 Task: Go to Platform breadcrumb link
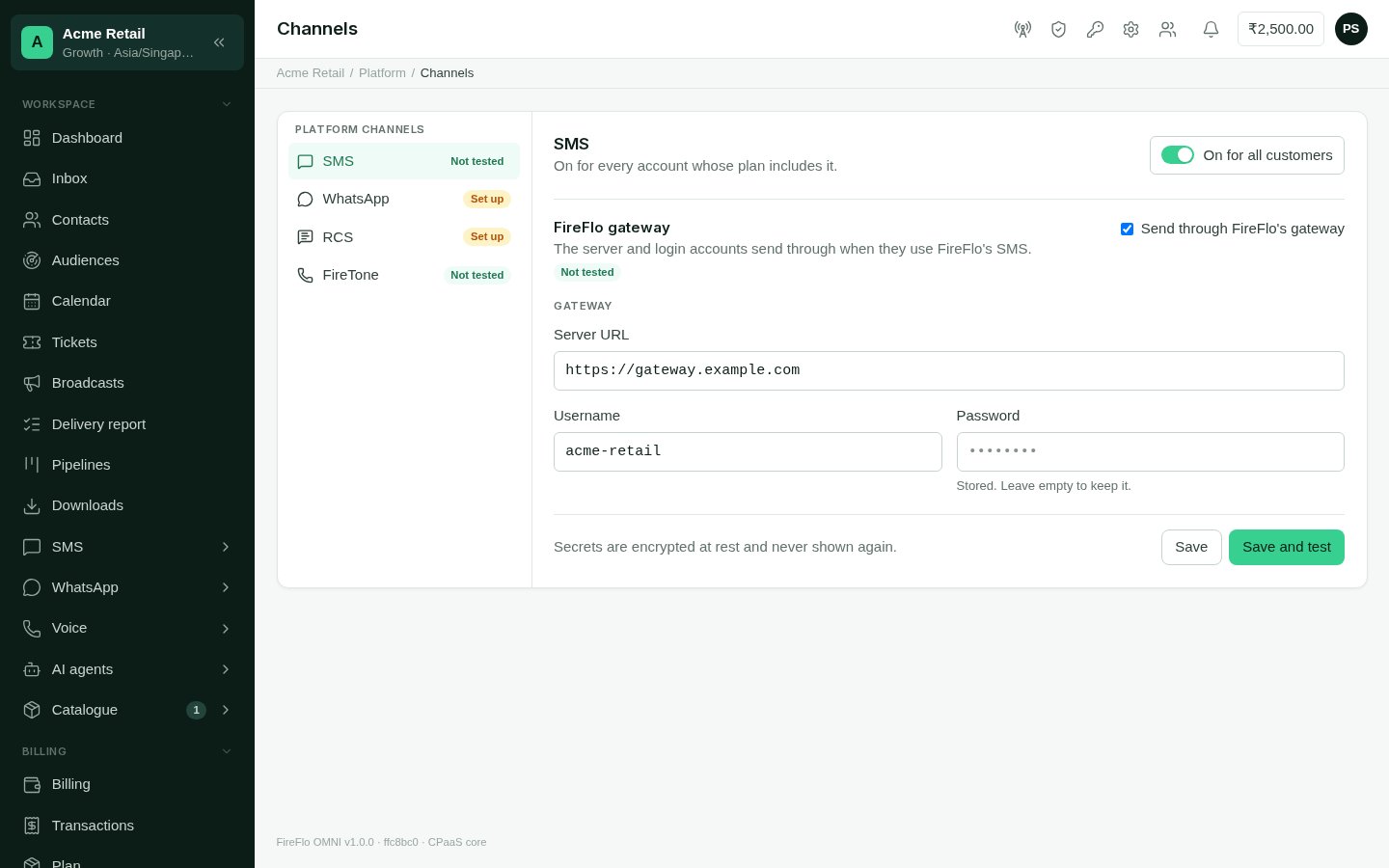pos(382,73)
